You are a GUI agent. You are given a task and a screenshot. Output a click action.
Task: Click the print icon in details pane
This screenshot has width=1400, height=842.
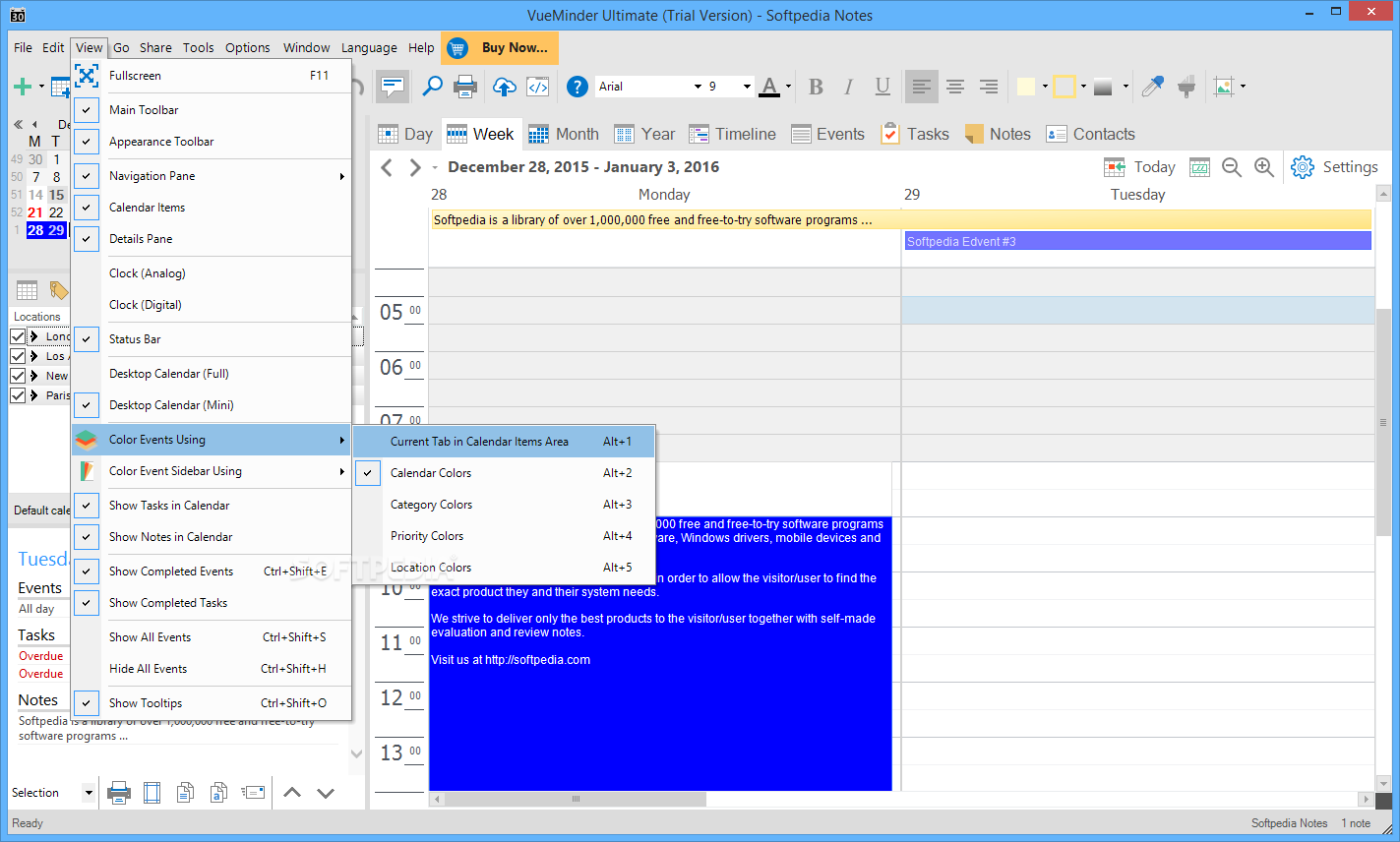click(119, 793)
